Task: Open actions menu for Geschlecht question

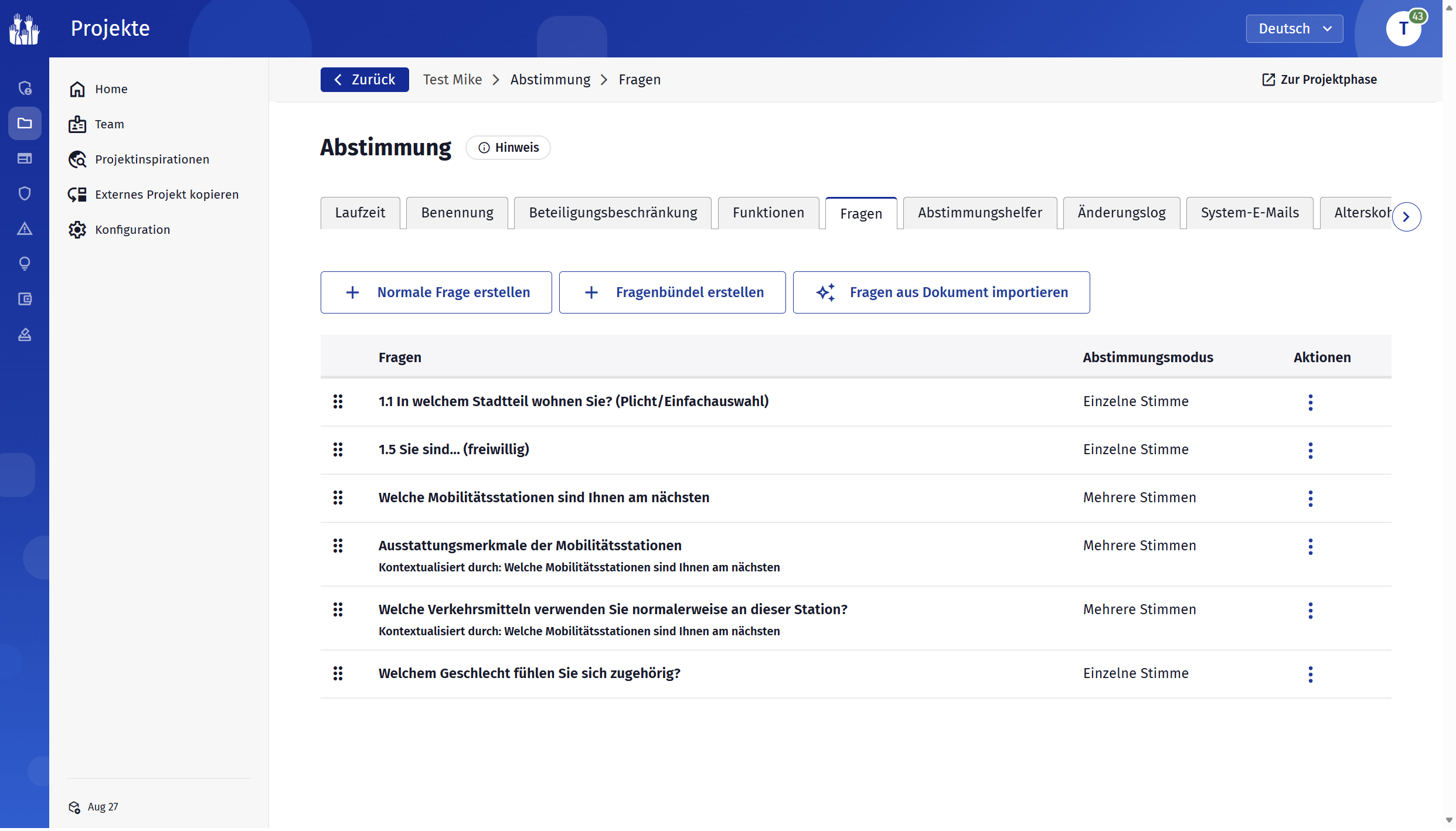Action: point(1311,674)
